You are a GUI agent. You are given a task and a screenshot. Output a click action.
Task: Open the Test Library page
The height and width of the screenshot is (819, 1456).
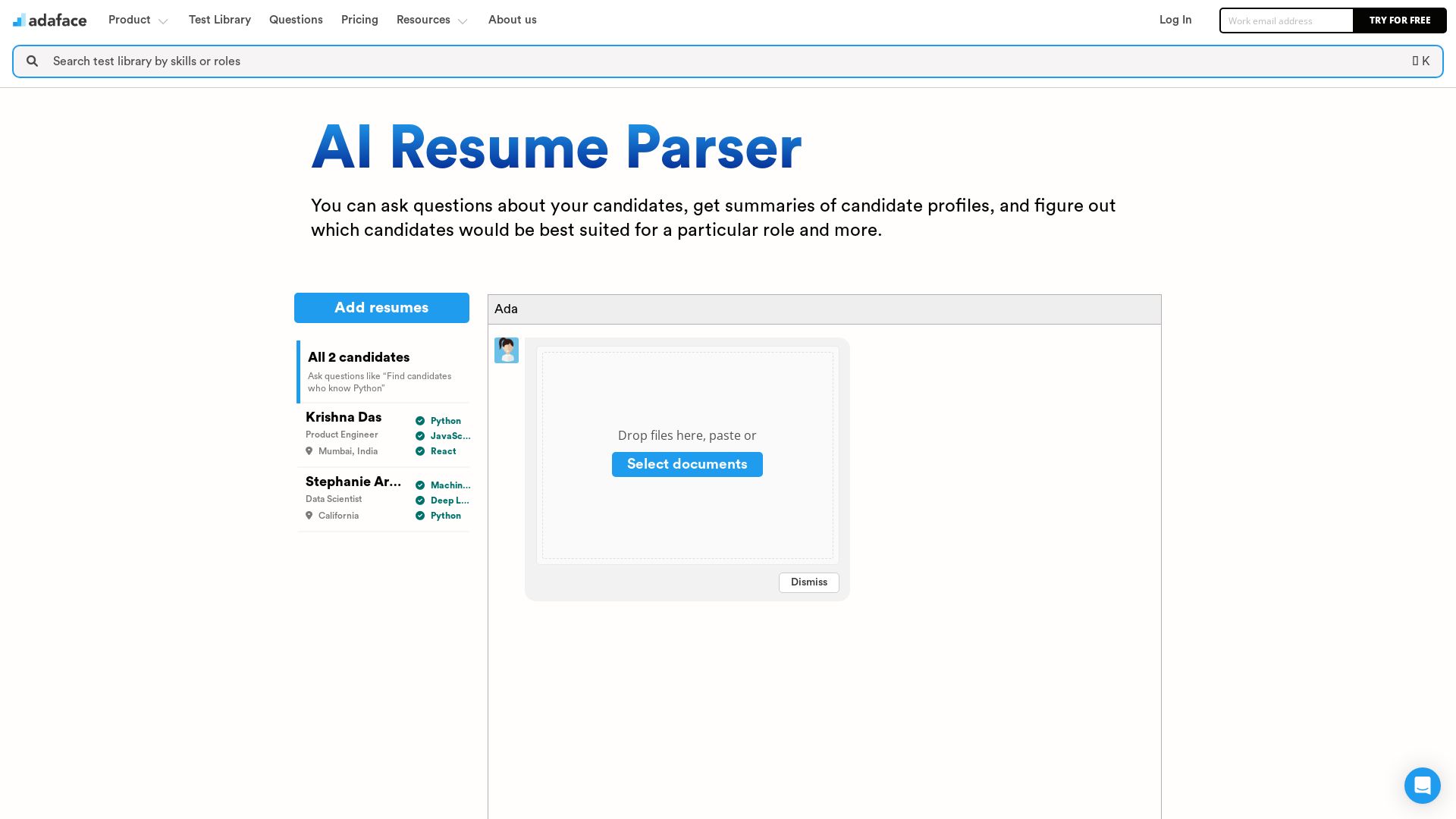click(x=219, y=20)
